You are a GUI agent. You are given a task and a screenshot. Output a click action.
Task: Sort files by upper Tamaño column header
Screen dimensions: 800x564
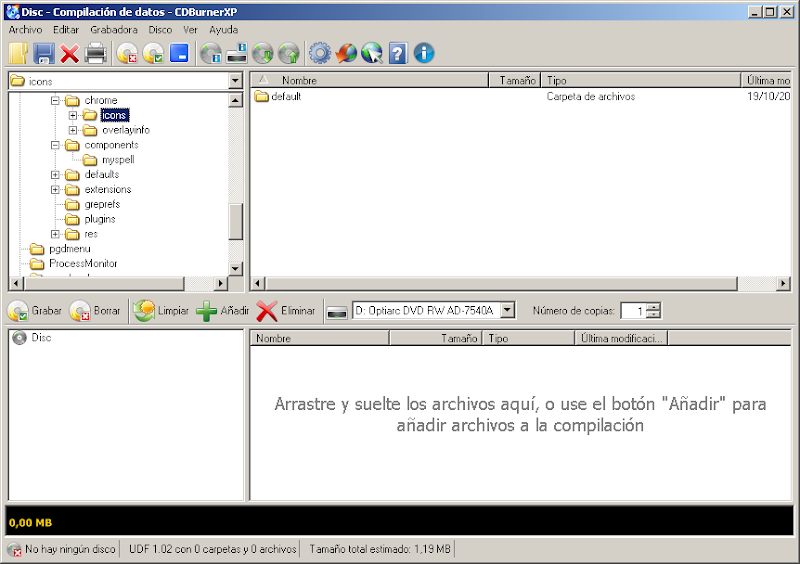coord(514,80)
